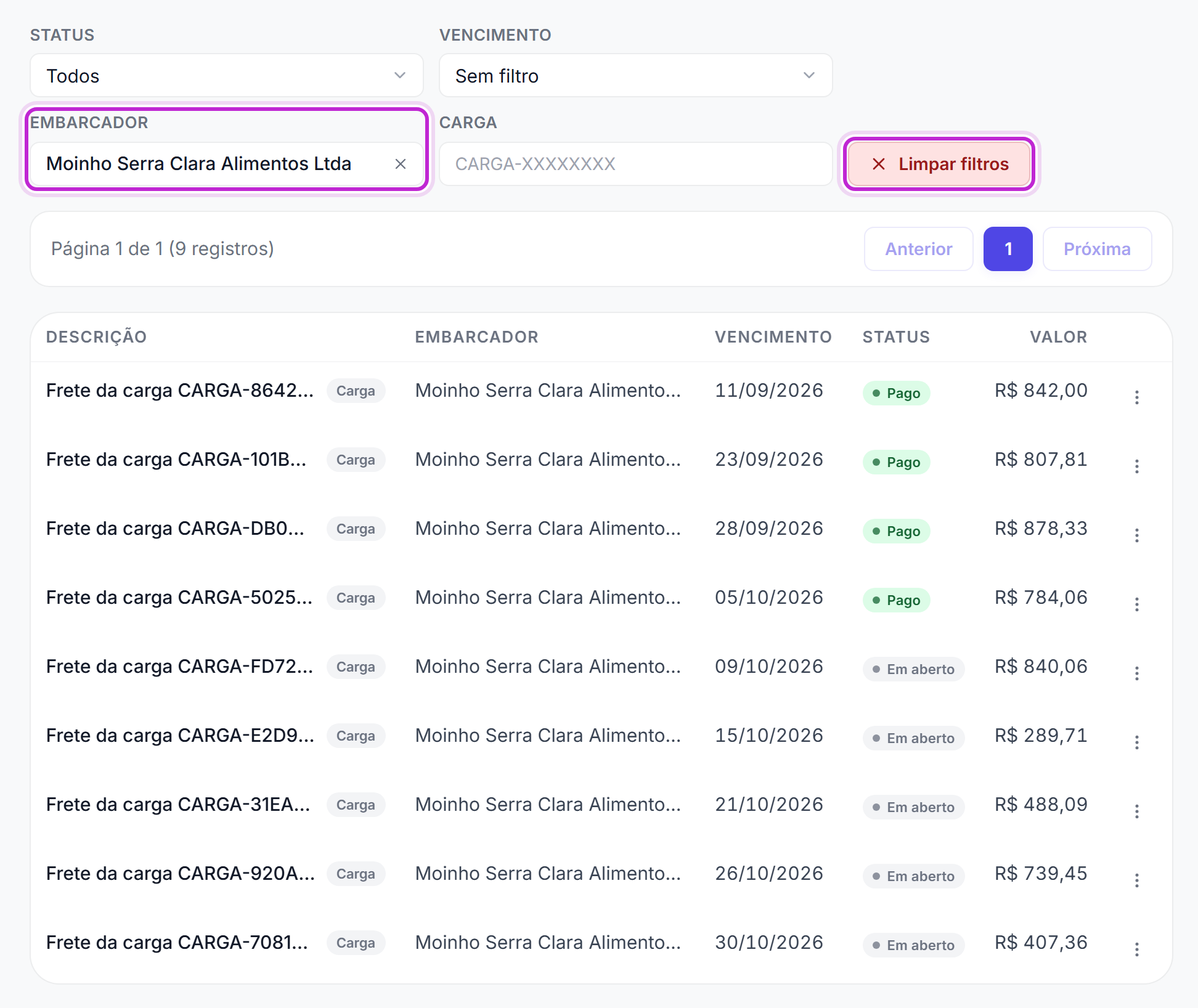1198x1008 pixels.
Task: Click Embarcador cell in the 26/10/2026 row
Action: click(x=548, y=874)
